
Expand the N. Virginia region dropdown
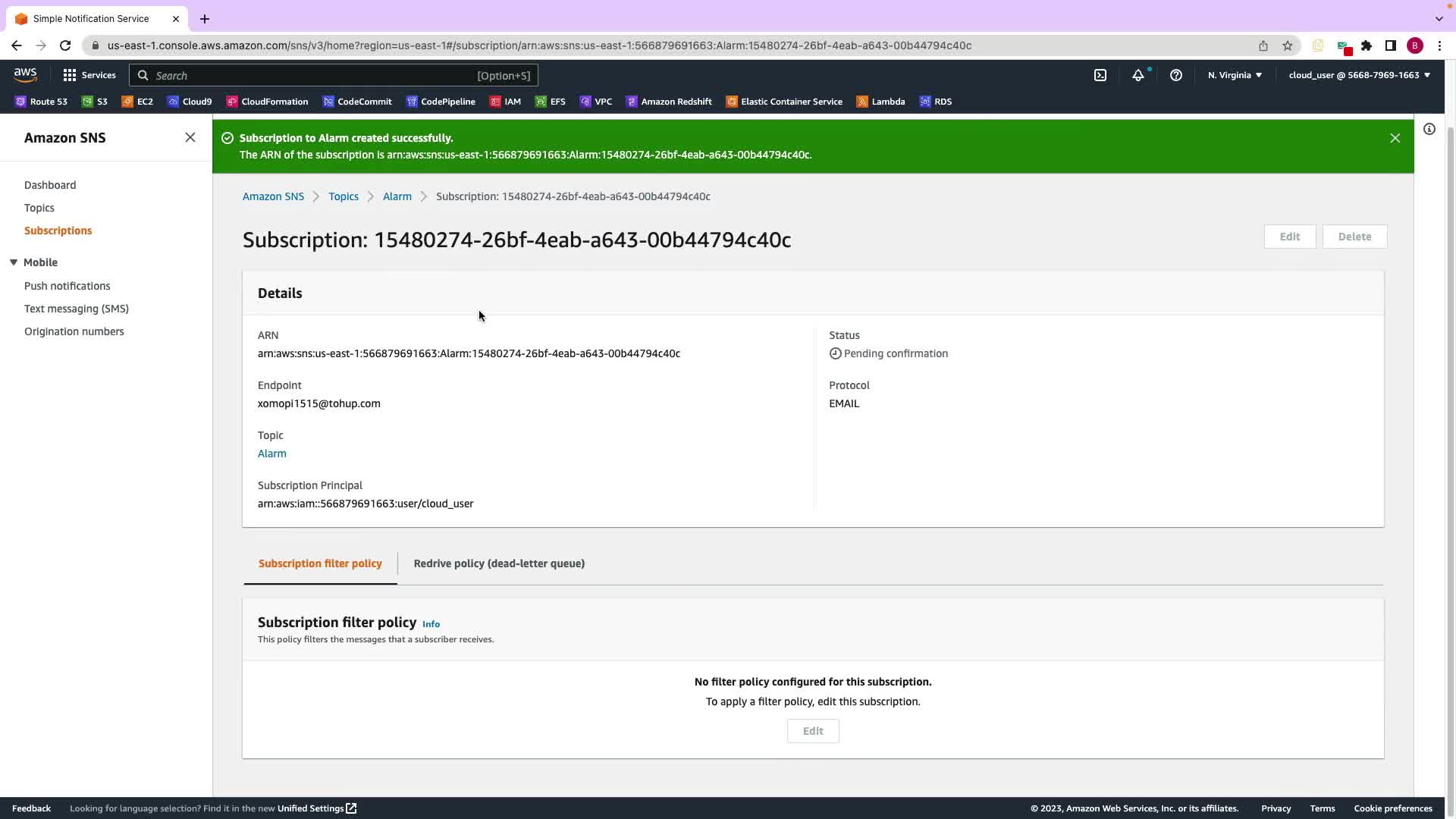coord(1235,75)
